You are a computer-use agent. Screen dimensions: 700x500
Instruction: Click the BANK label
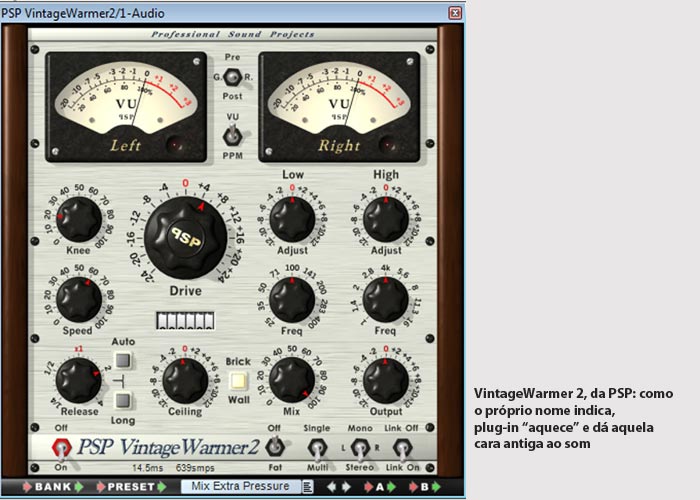(x=53, y=487)
